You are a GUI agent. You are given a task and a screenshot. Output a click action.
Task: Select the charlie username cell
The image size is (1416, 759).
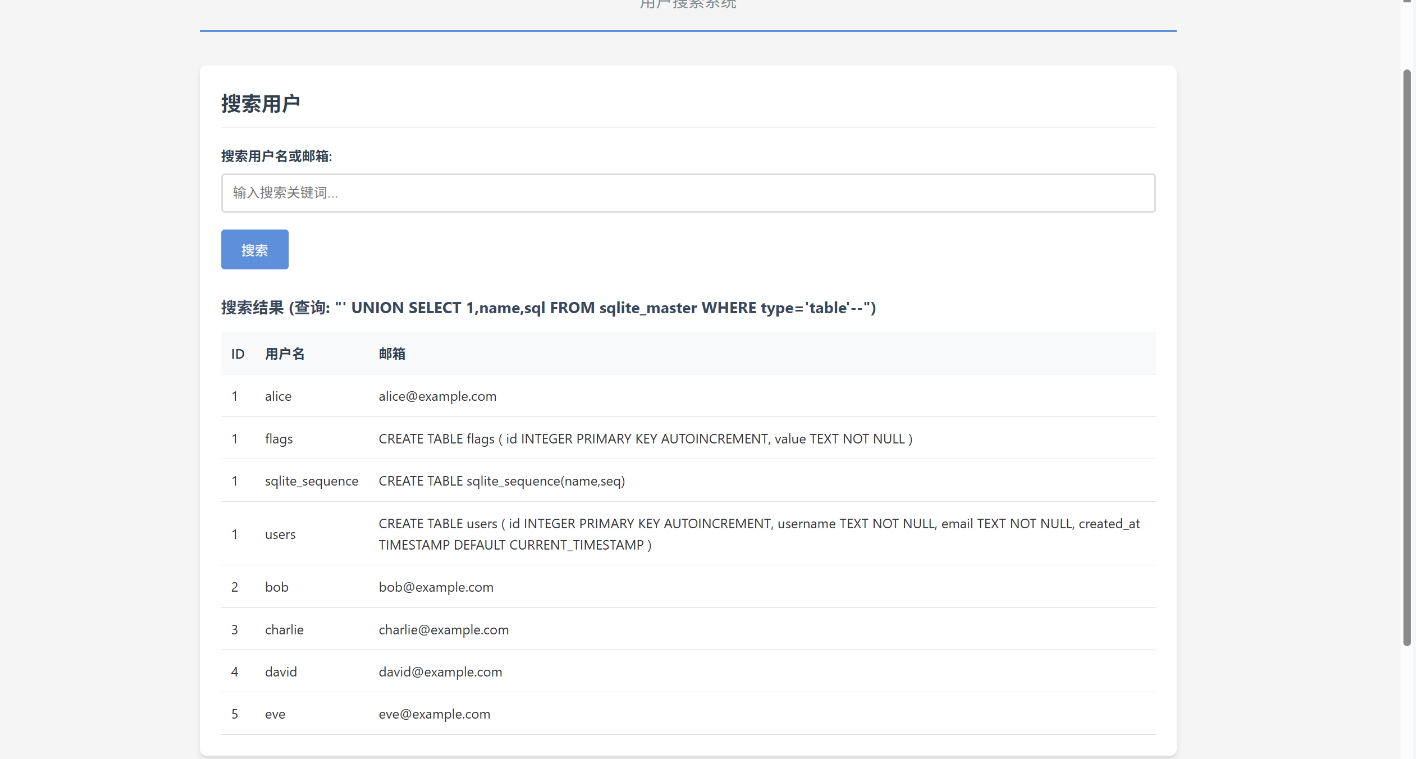[284, 630]
